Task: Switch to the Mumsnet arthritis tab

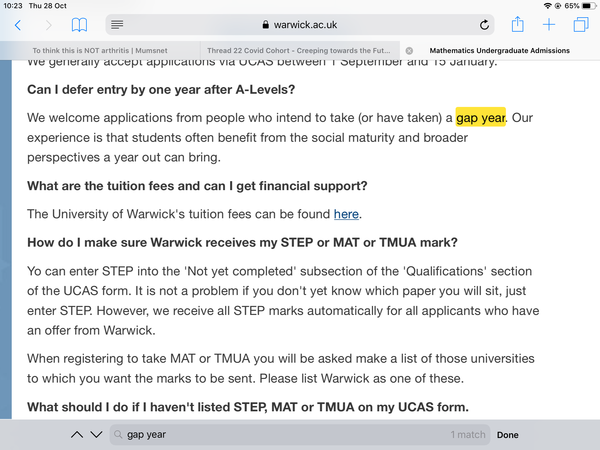Action: pos(100,51)
